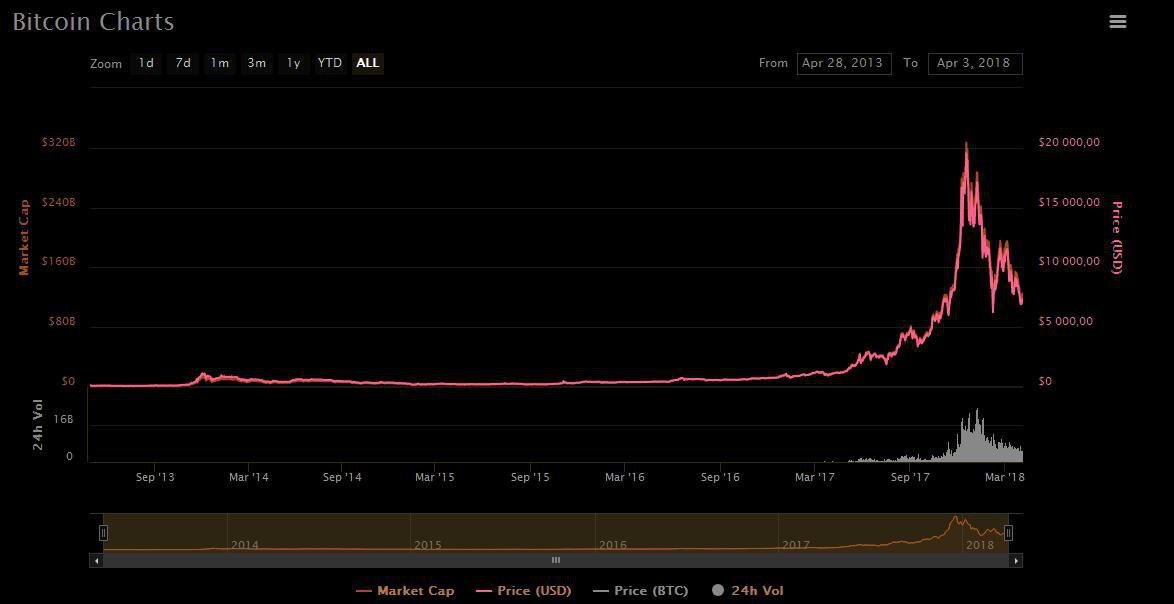Select ALL zoom range

click(x=368, y=64)
